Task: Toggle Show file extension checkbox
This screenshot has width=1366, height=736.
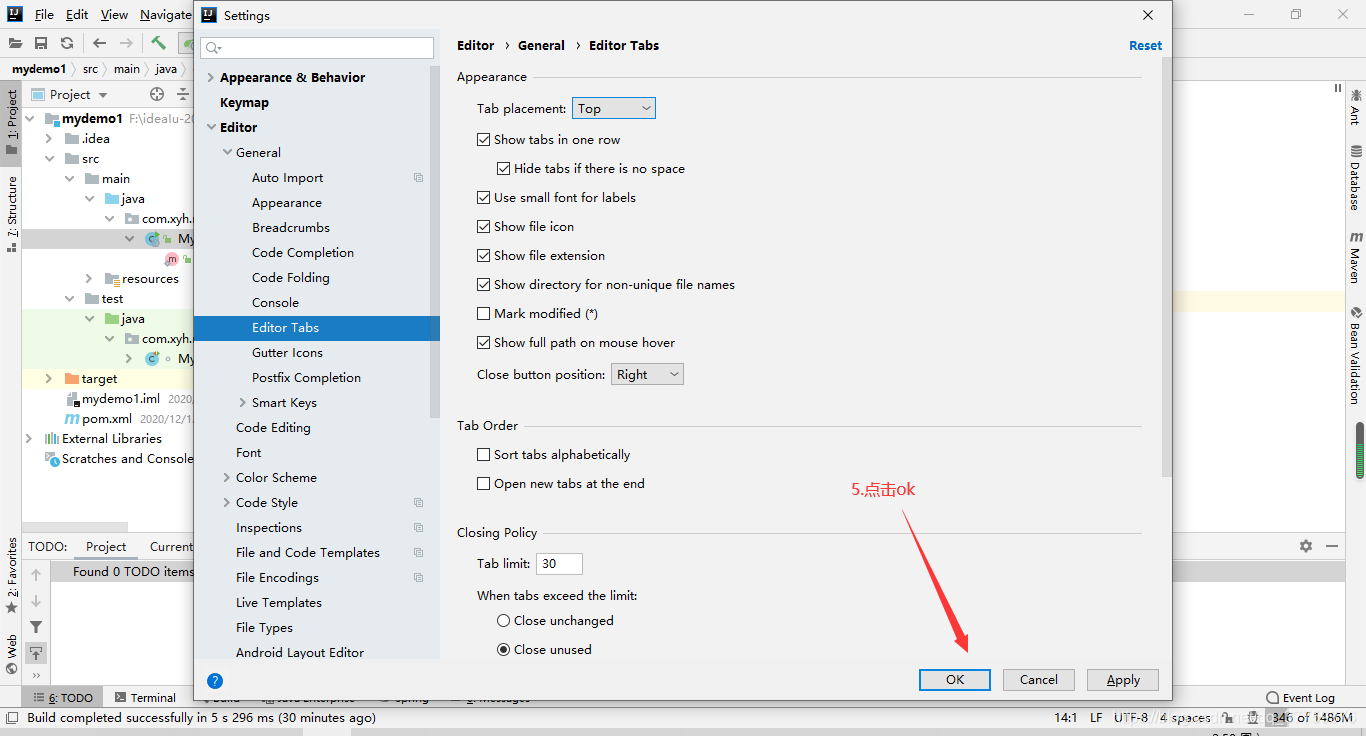Action: (484, 256)
